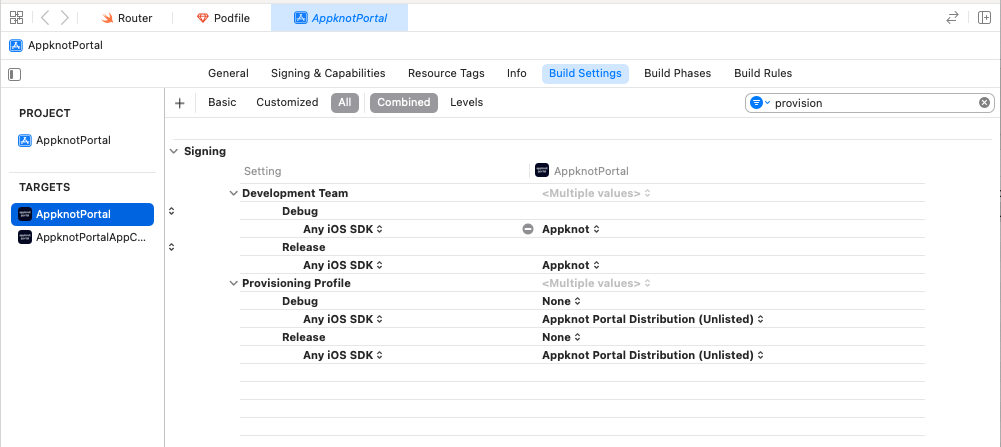Switch to the Podfile tab
The width and height of the screenshot is (1001, 447).
coord(223,18)
